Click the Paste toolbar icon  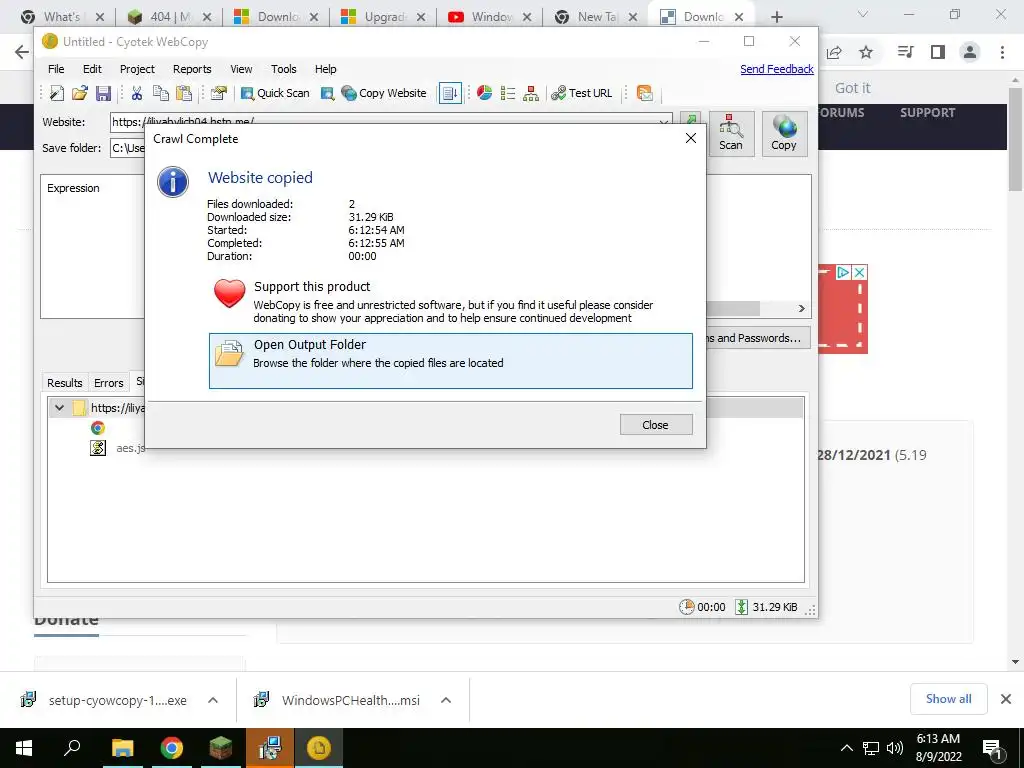(184, 93)
